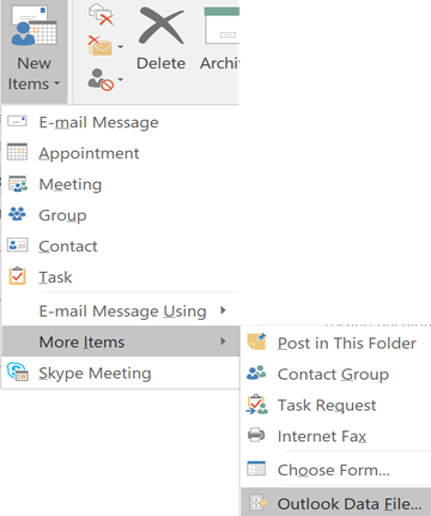Click the Group people icon
Image resolution: width=431 pixels, height=516 pixels.
pyautogui.click(x=17, y=214)
